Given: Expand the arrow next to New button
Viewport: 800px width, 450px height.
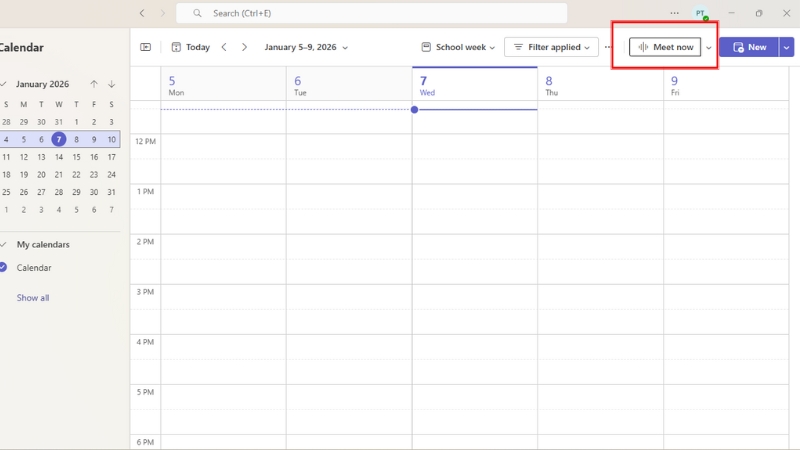Looking at the screenshot, I should pyautogui.click(x=786, y=47).
